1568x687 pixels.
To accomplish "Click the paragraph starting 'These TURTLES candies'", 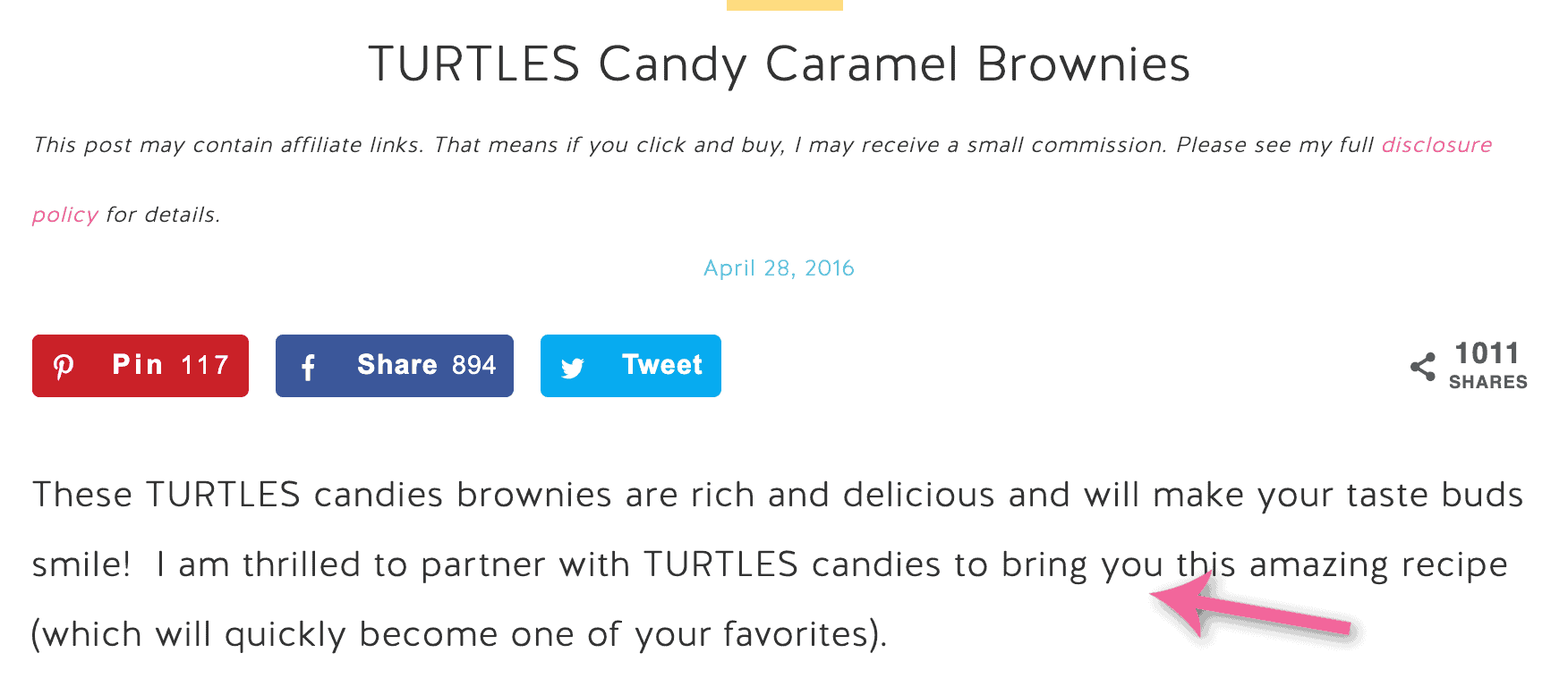I will (x=778, y=564).
